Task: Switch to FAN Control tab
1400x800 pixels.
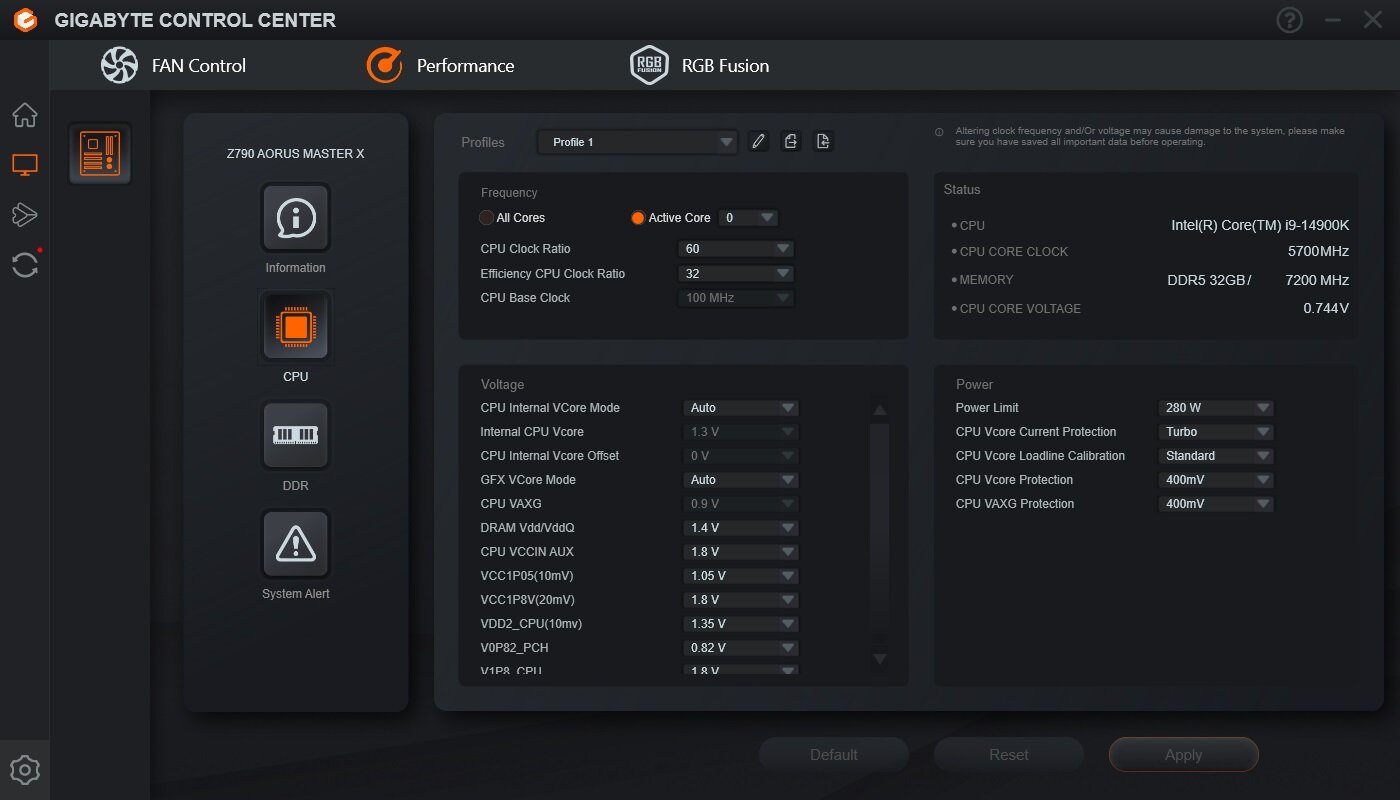Action: tap(173, 65)
